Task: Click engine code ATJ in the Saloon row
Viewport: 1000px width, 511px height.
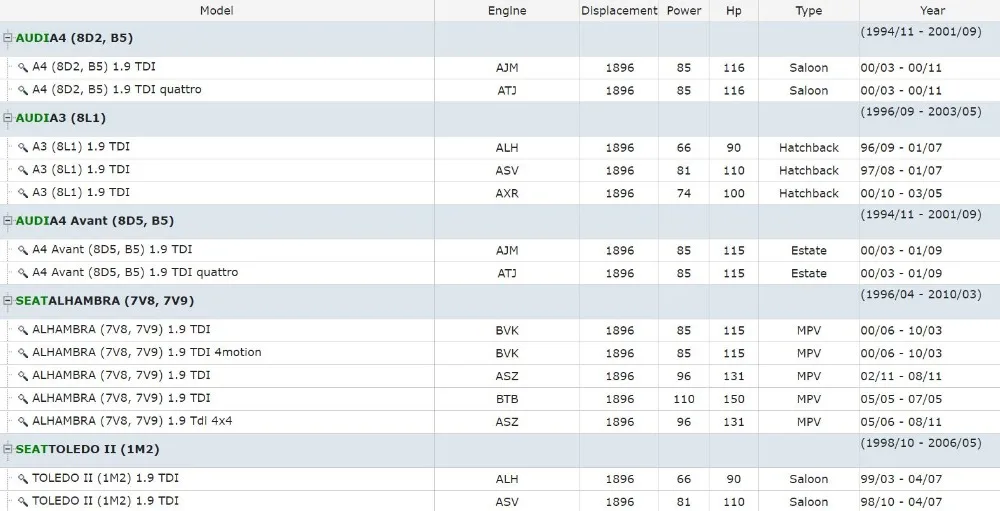Action: [x=507, y=91]
